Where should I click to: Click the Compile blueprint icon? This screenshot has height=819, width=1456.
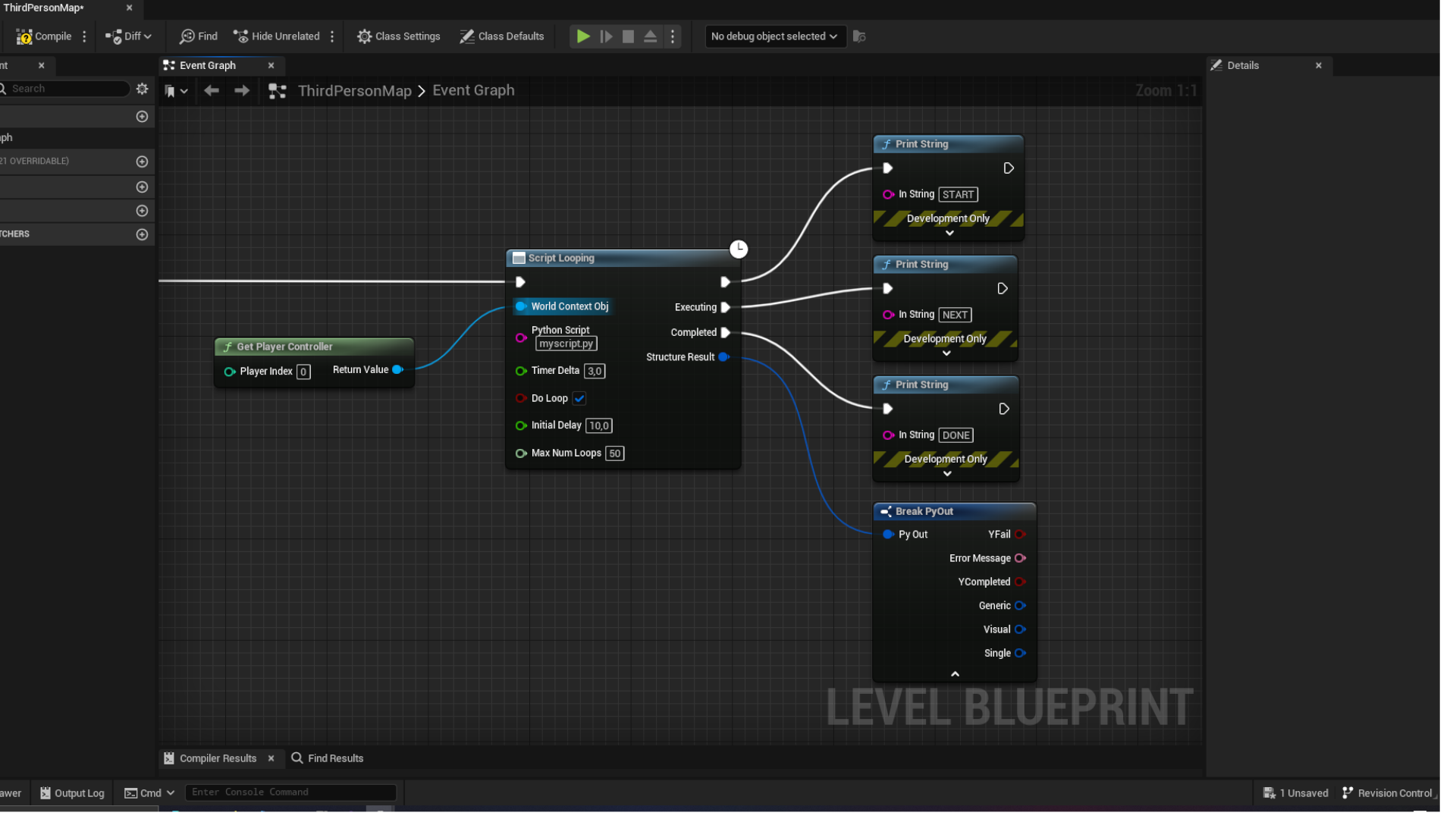(25, 36)
